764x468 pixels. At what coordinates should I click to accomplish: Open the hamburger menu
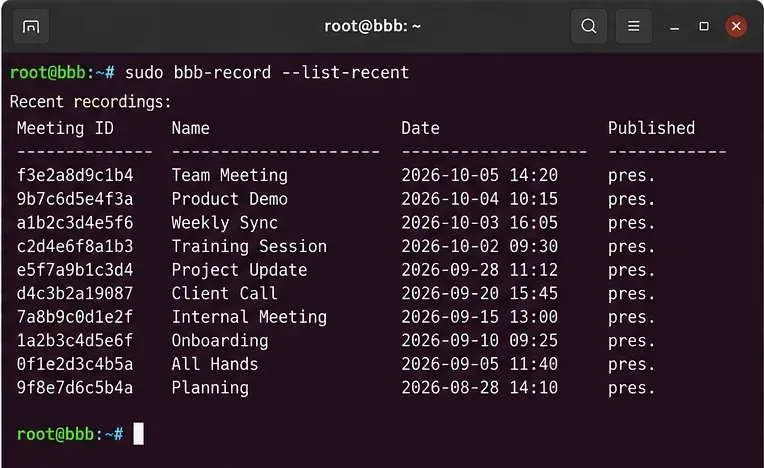pos(633,26)
